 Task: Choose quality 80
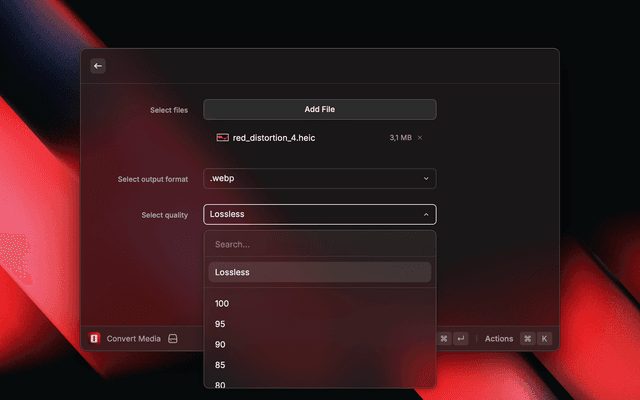320,384
